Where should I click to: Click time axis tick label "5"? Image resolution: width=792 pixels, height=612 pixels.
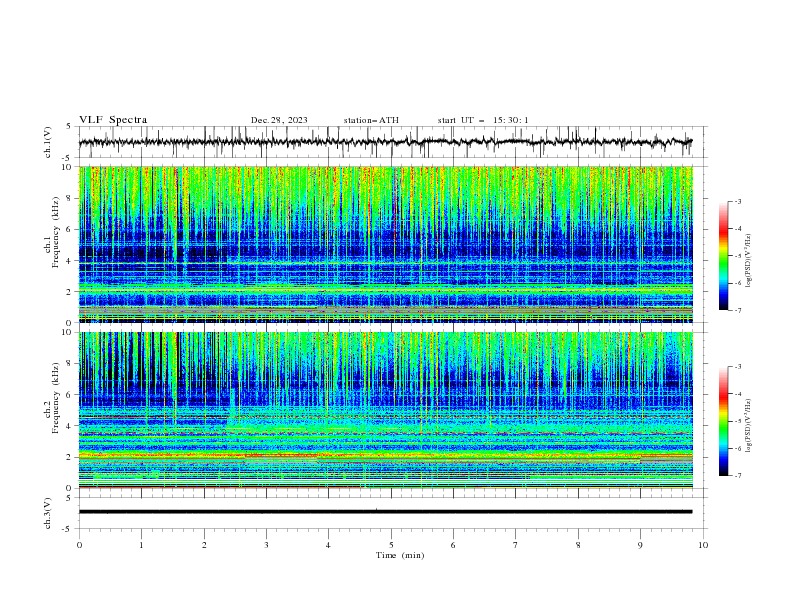pyautogui.click(x=391, y=545)
